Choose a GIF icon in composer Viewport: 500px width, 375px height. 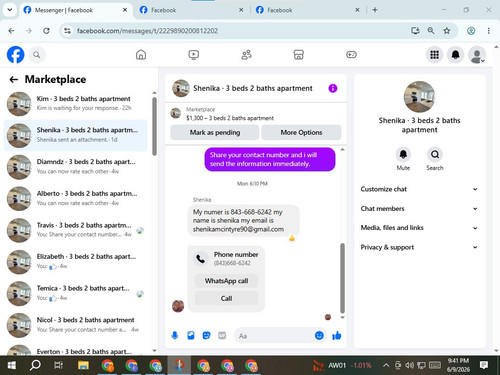pyautogui.click(x=222, y=335)
